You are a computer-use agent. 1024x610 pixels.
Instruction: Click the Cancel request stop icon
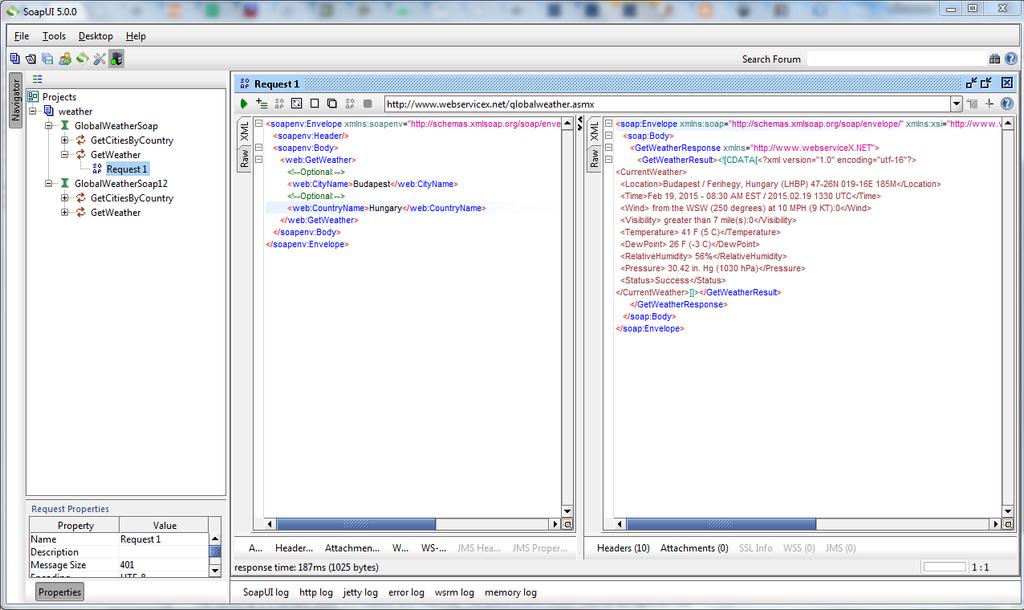[x=368, y=103]
